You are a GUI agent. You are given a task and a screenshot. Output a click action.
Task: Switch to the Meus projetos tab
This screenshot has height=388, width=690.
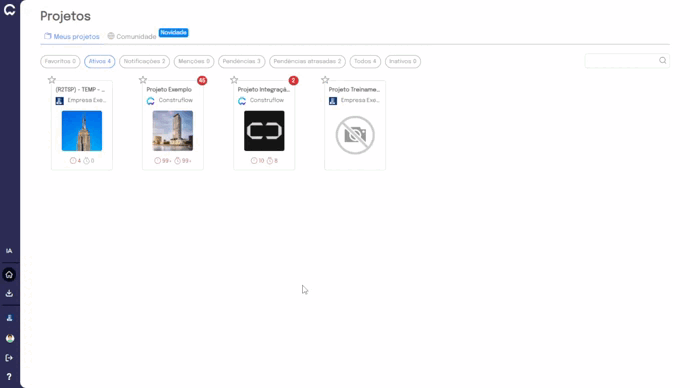(x=72, y=37)
